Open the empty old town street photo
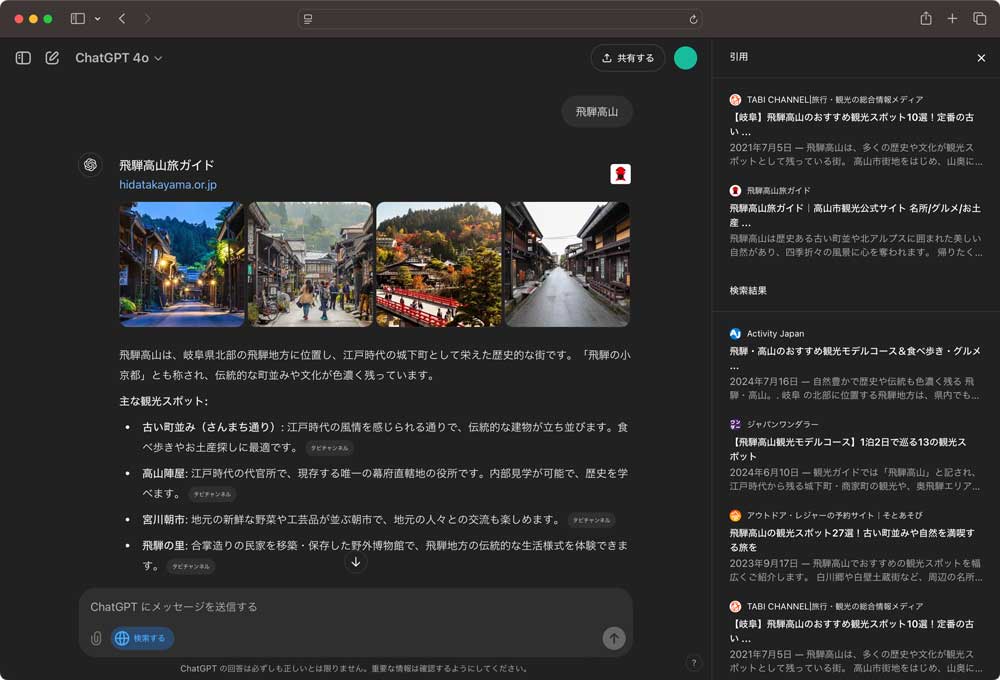 (x=568, y=264)
